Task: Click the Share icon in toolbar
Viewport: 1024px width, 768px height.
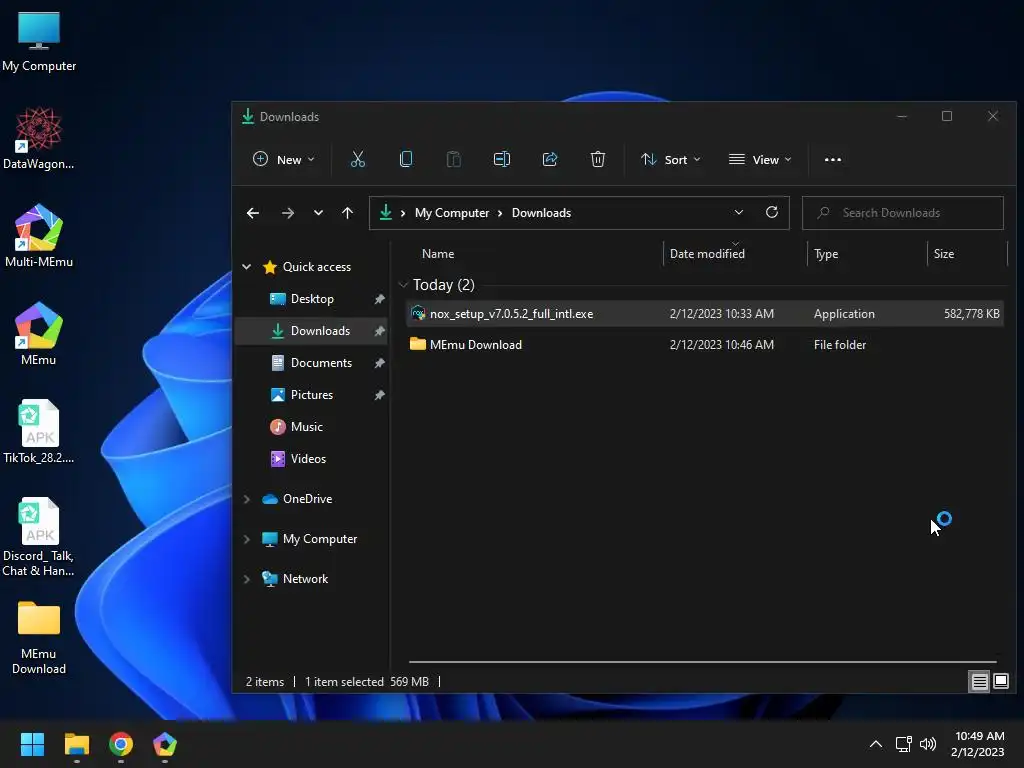Action: [550, 159]
